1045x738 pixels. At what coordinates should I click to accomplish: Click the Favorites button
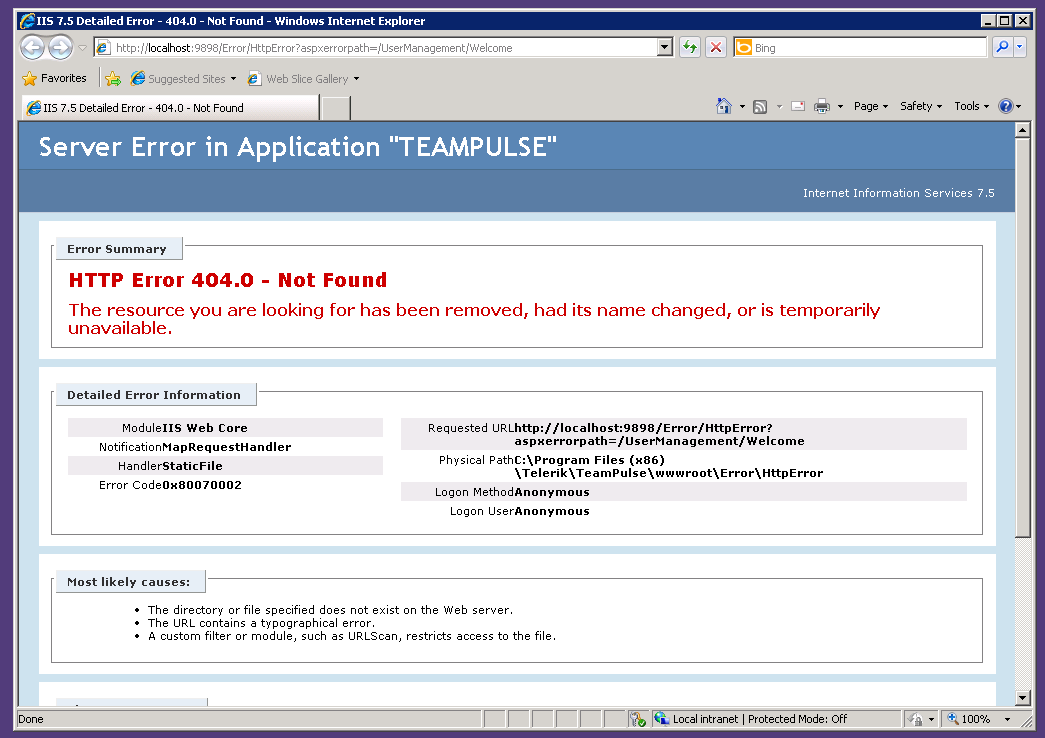[x=54, y=78]
